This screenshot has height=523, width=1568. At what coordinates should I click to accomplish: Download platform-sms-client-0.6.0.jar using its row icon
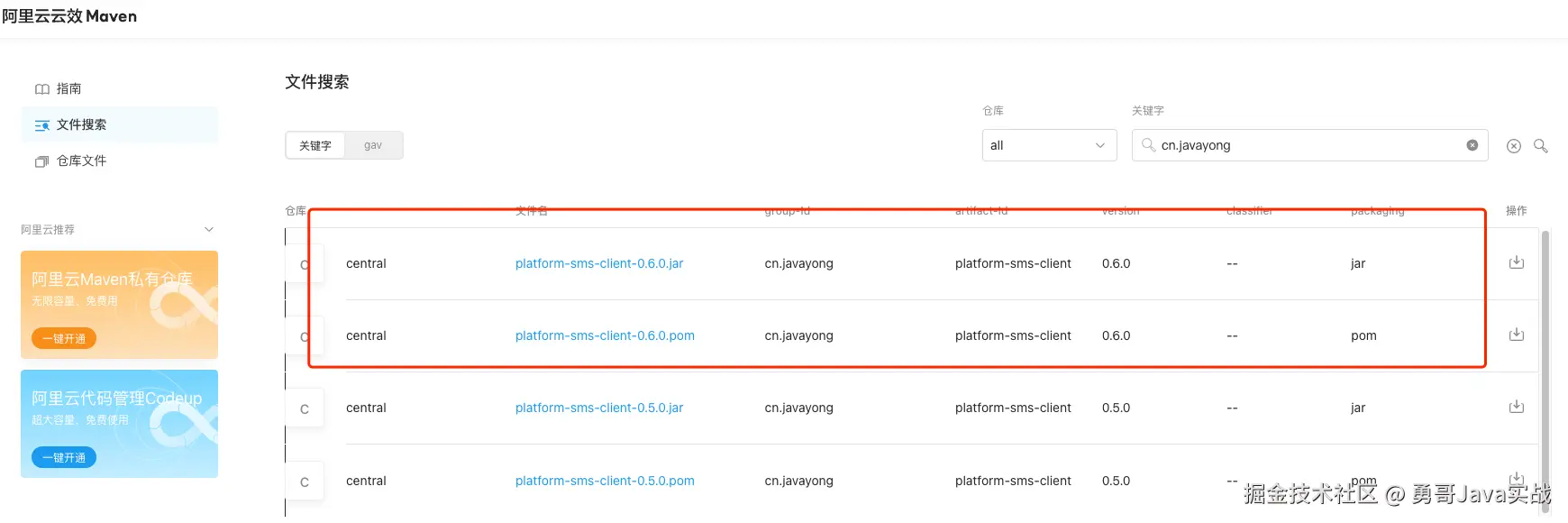click(1517, 262)
